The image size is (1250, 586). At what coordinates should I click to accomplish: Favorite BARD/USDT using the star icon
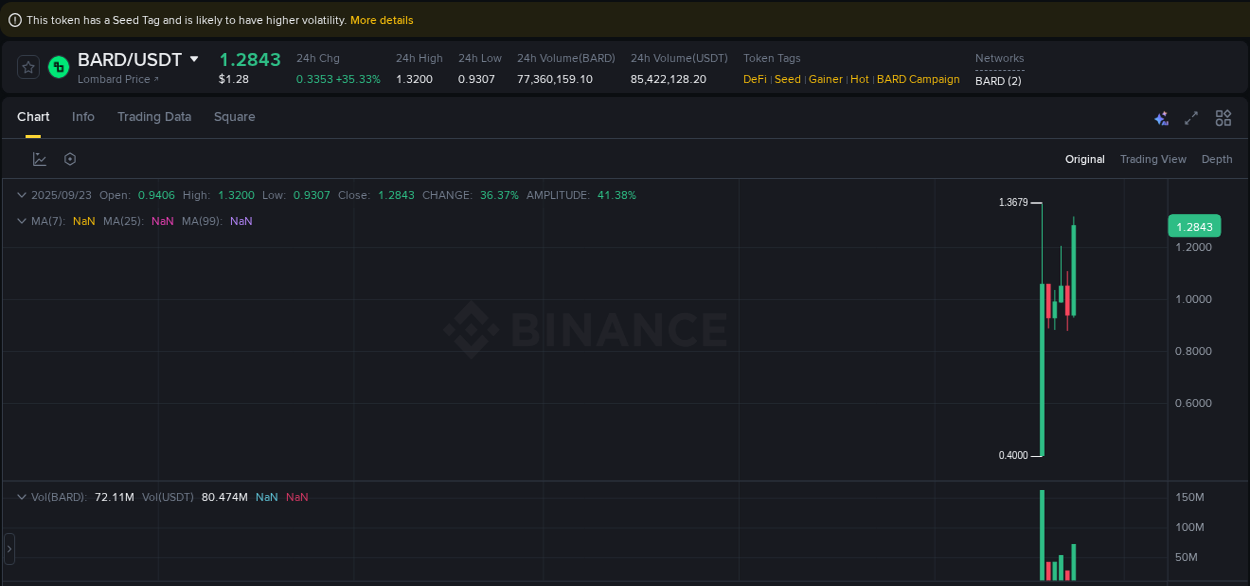point(28,67)
